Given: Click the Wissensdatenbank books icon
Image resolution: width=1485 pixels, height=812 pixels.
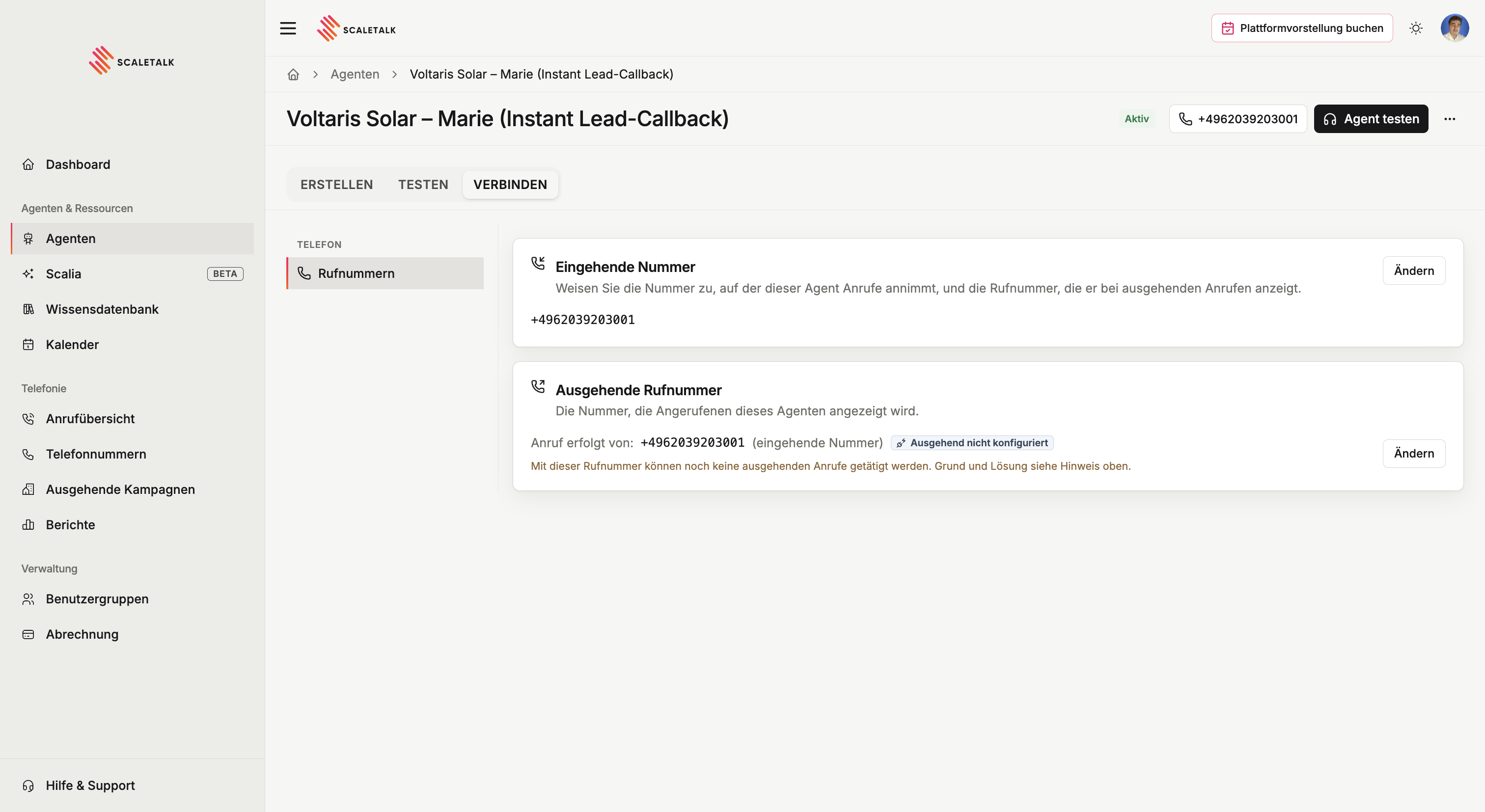Looking at the screenshot, I should [x=28, y=309].
